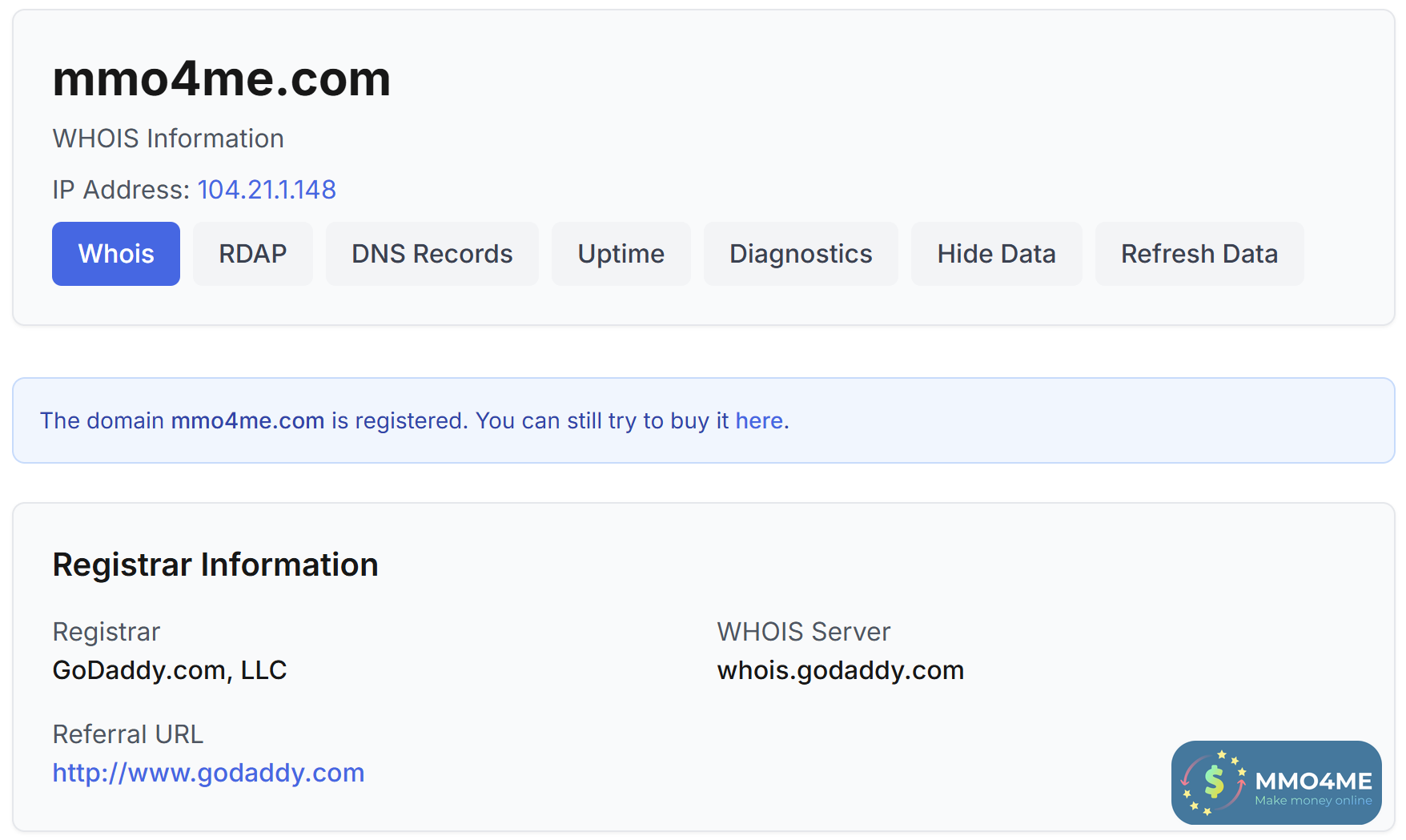Image resolution: width=1406 pixels, height=840 pixels.
Task: Toggle the Hide Data button
Action: click(996, 254)
